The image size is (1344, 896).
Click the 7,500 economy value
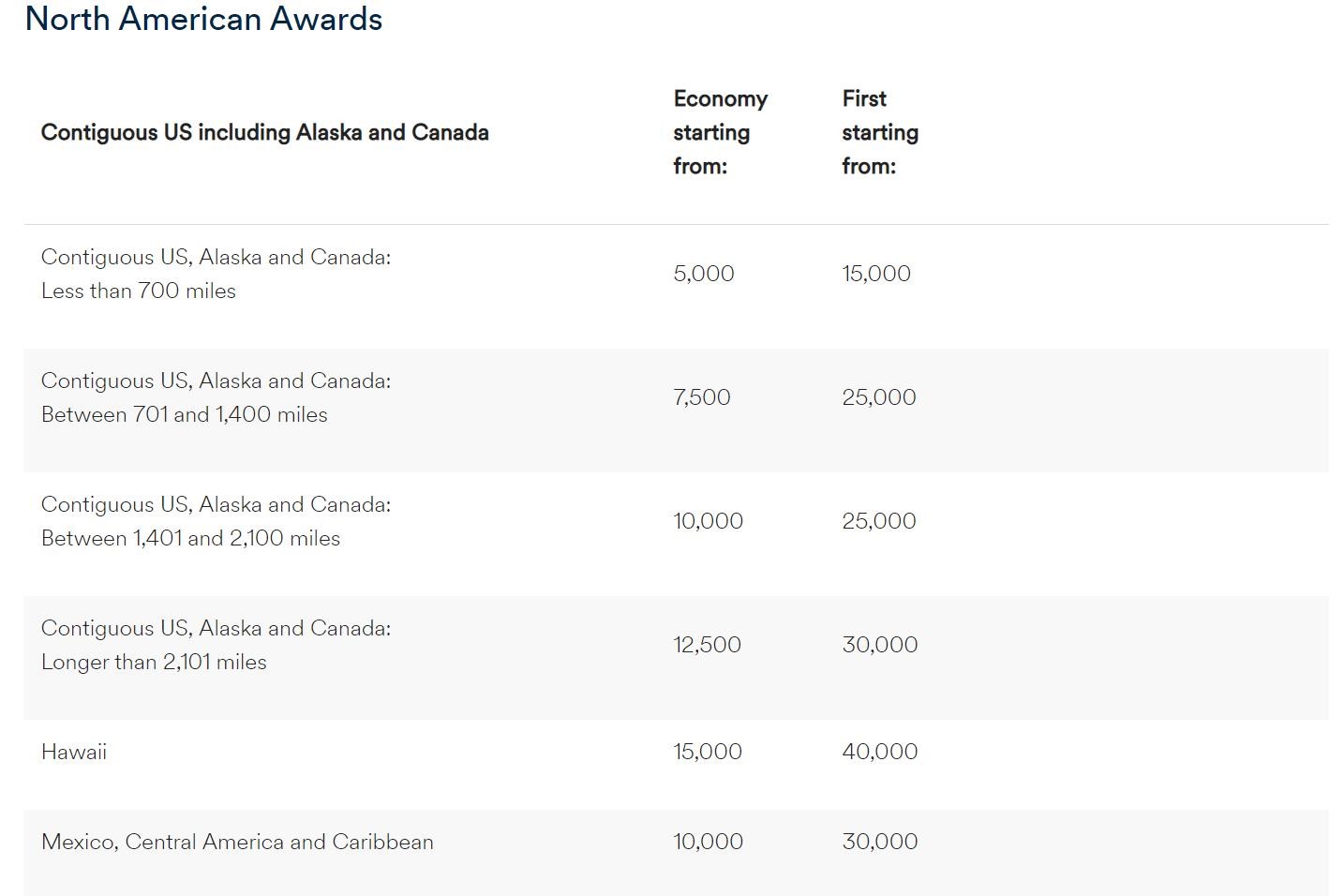pos(702,397)
